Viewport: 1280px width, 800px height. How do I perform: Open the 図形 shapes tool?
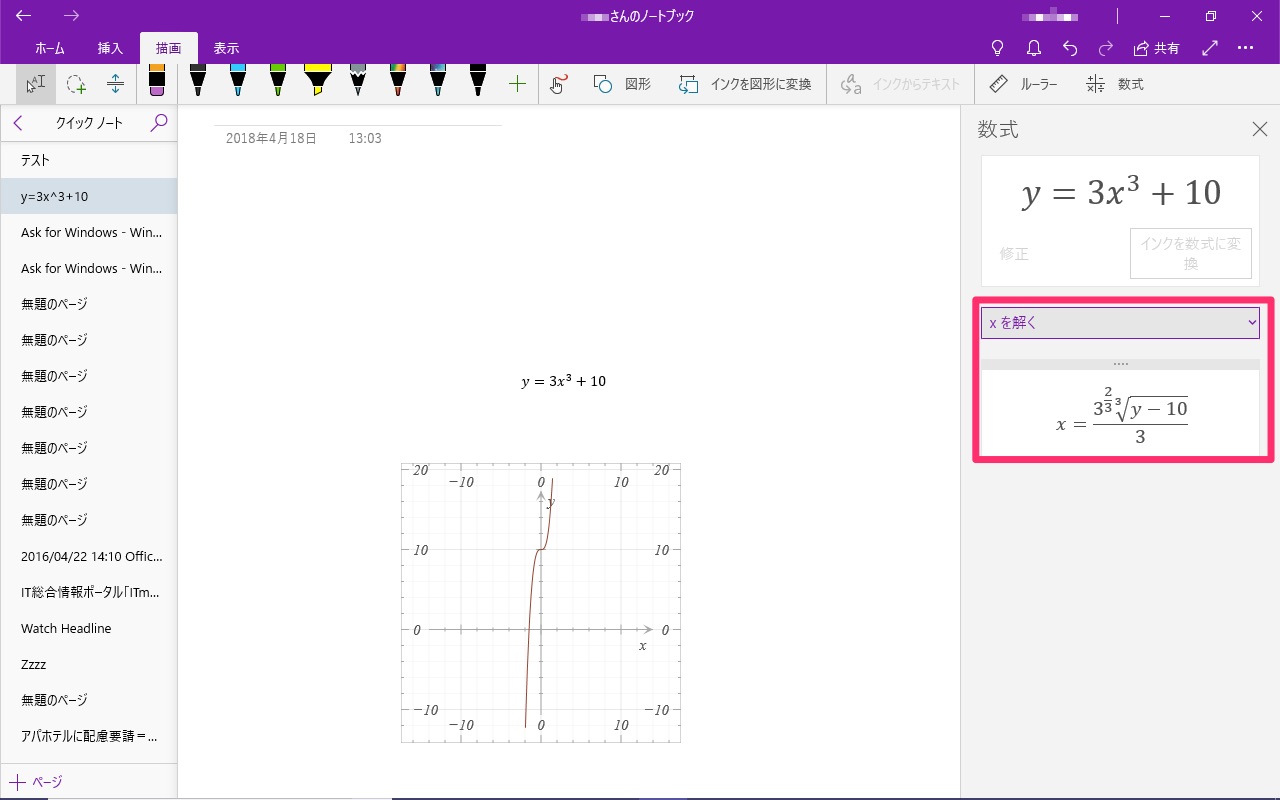(622, 84)
